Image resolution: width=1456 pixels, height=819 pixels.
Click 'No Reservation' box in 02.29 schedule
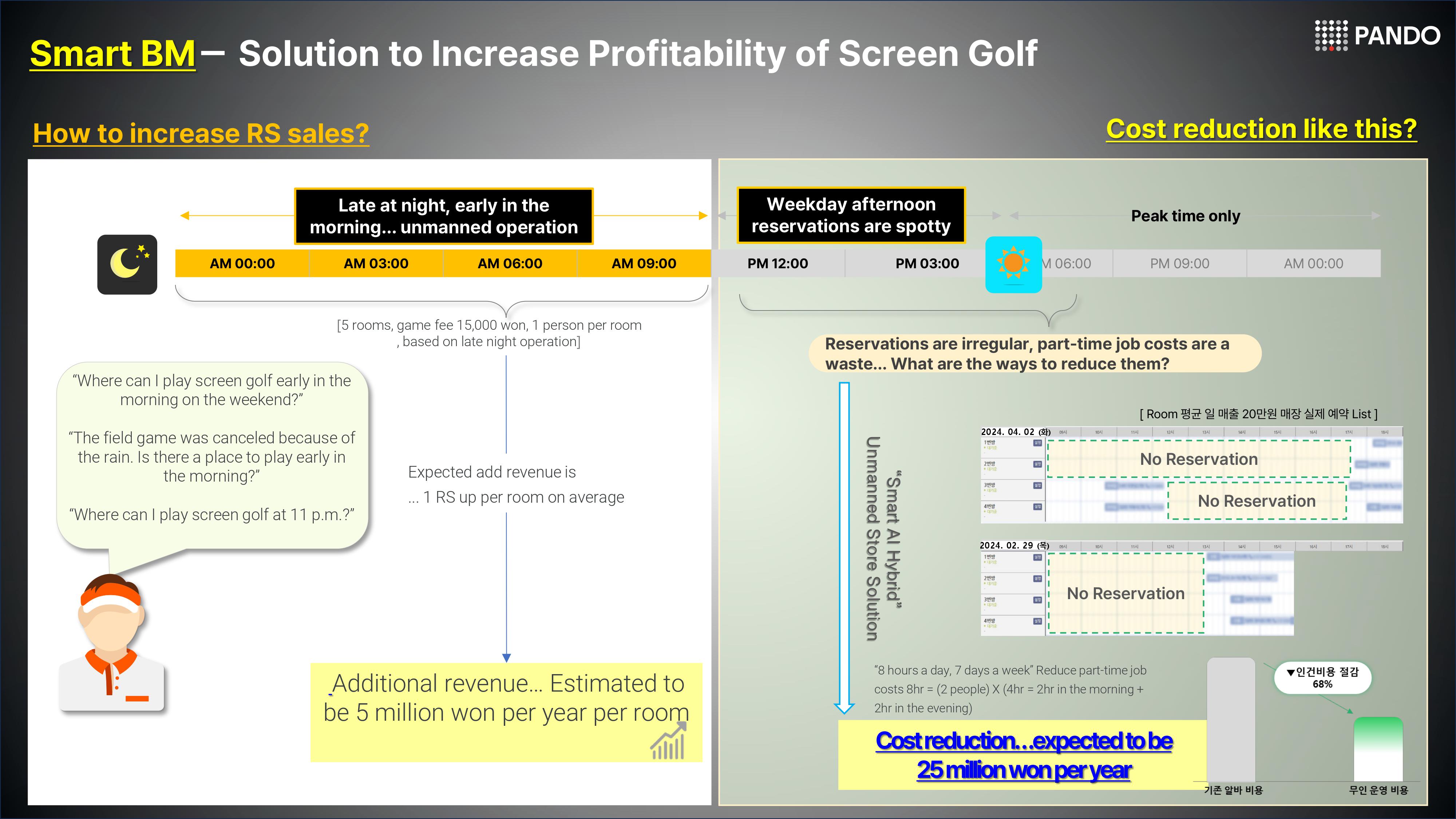tap(1126, 593)
